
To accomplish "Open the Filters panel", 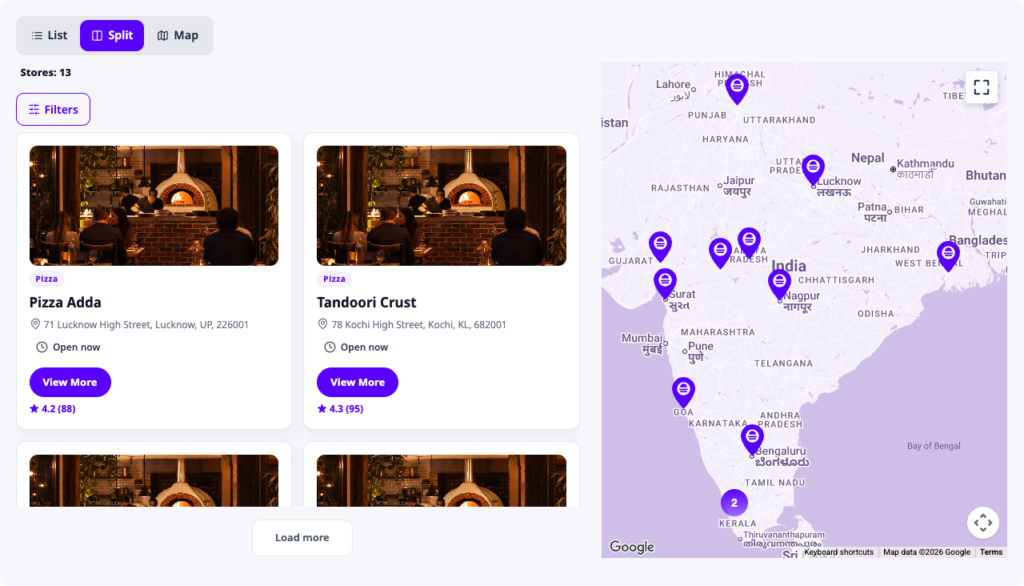I will click(x=54, y=109).
